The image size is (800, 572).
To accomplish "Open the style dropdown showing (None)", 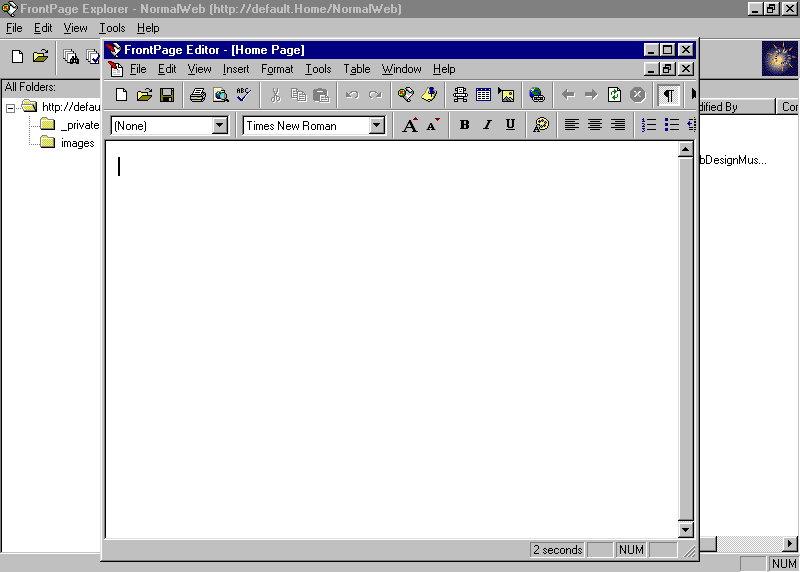I will point(220,126).
